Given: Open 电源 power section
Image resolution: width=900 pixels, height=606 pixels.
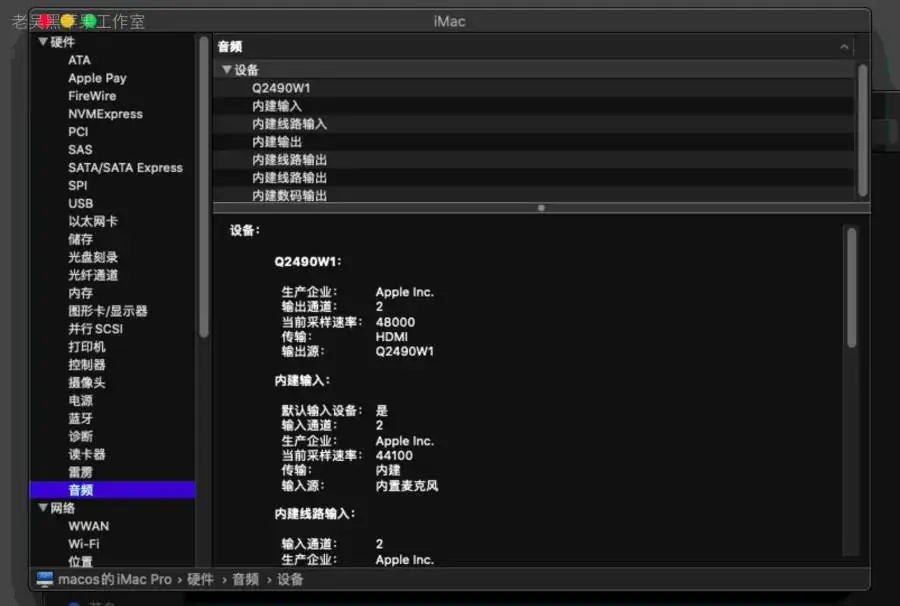Looking at the screenshot, I should pyautogui.click(x=80, y=400).
